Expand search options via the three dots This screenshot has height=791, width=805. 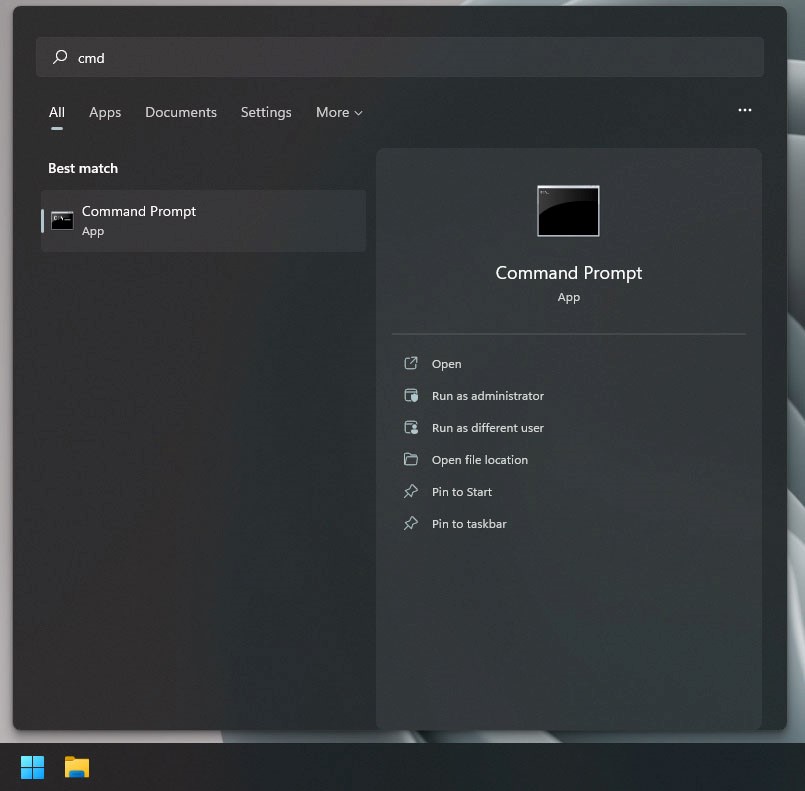tap(744, 111)
